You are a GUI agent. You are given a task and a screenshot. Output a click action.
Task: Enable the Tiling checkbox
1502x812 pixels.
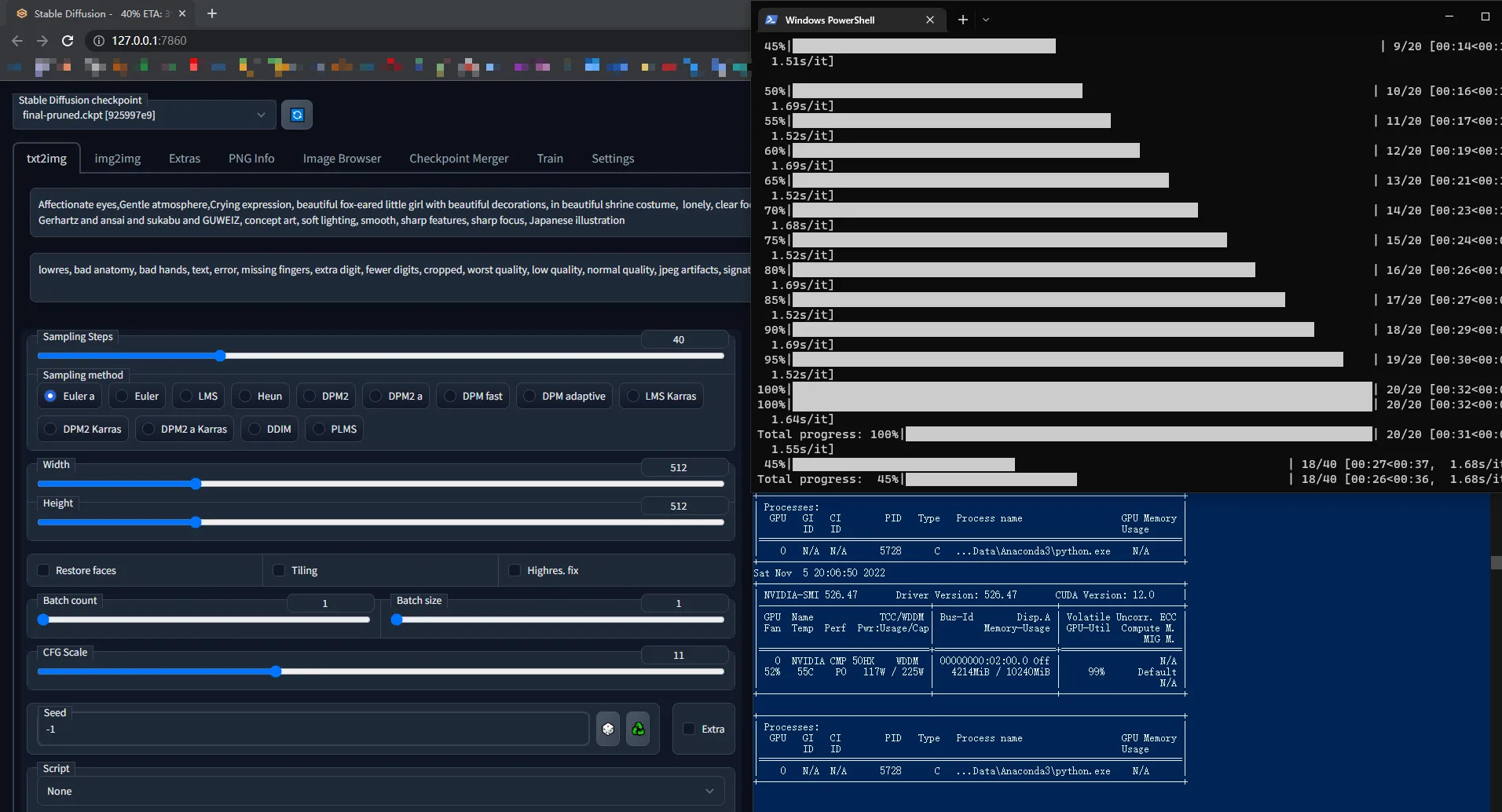279,570
